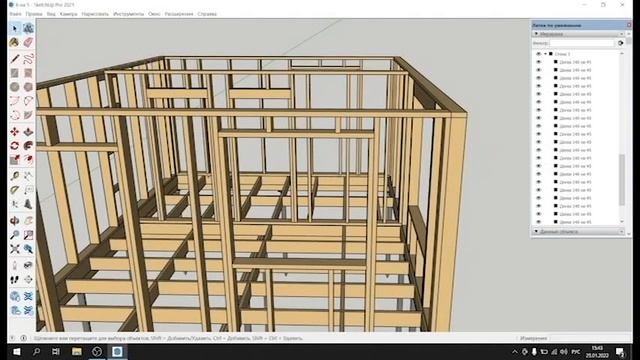Click the outliner list scrollbar thumb

coord(622,180)
